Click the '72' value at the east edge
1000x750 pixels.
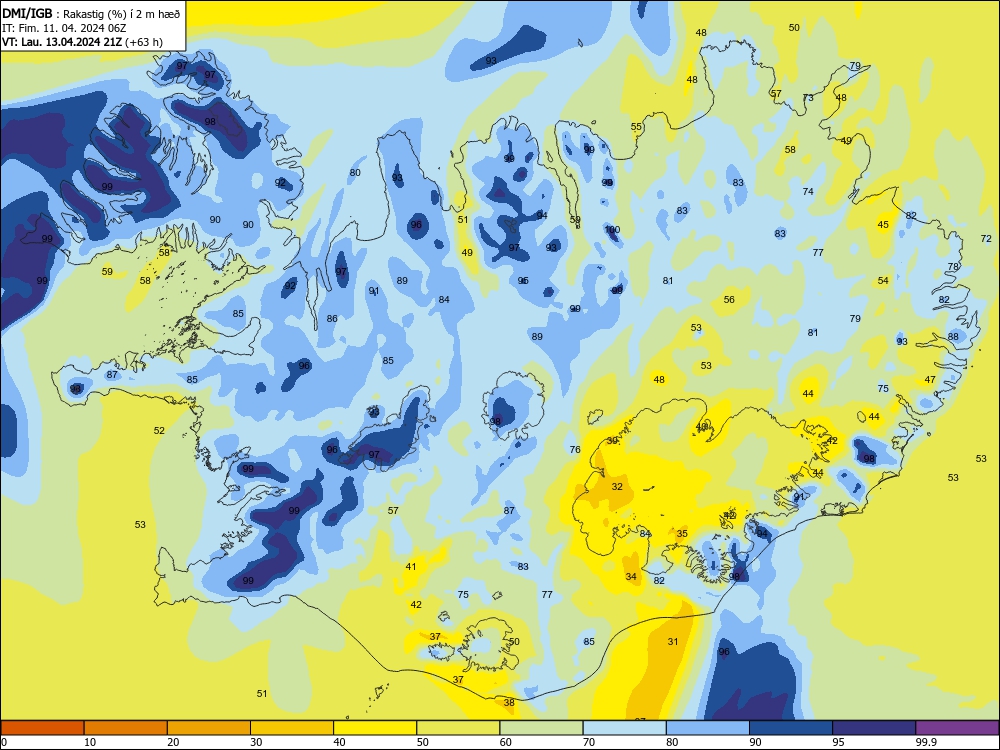coord(986,239)
